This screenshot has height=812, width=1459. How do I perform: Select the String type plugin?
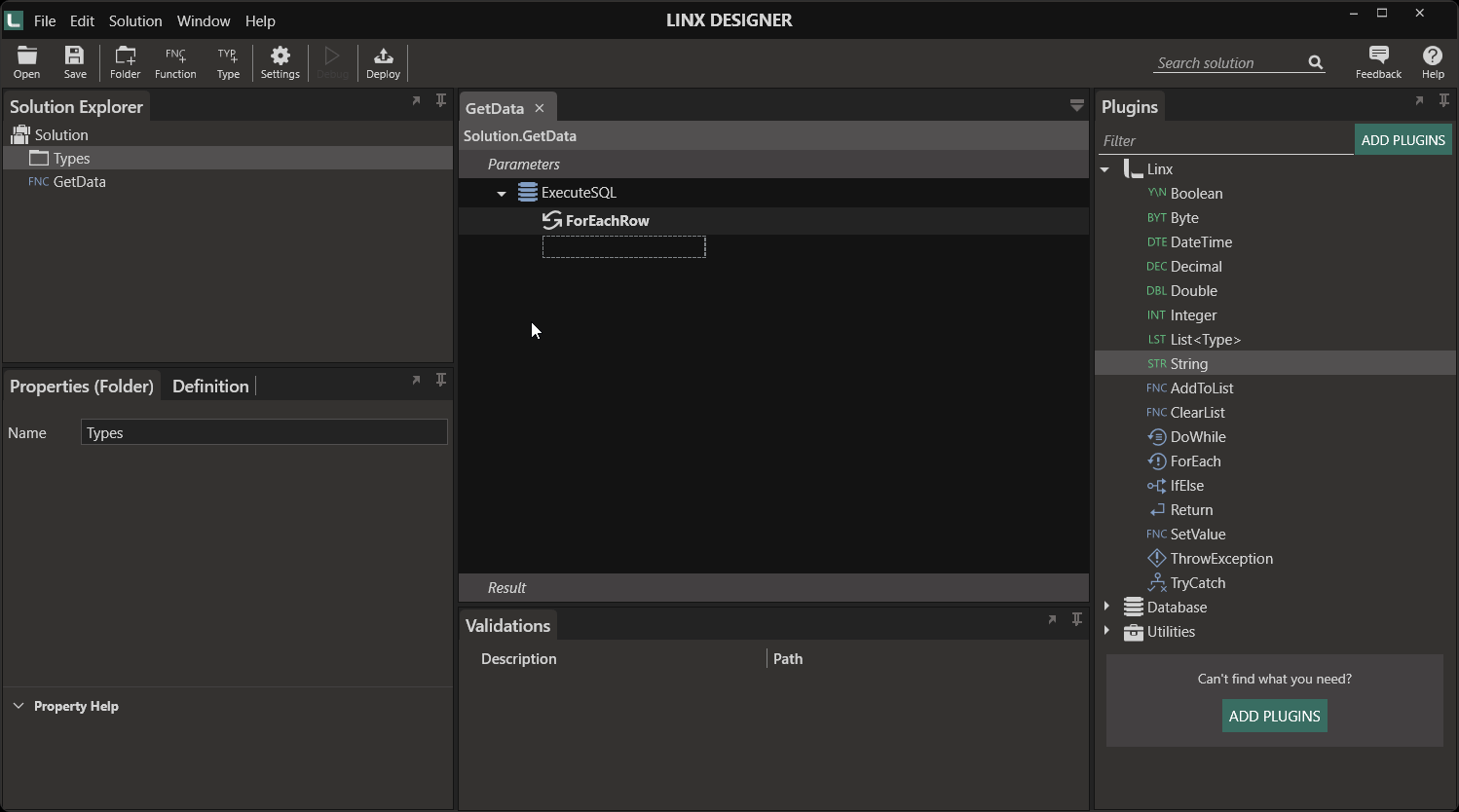tap(1275, 363)
